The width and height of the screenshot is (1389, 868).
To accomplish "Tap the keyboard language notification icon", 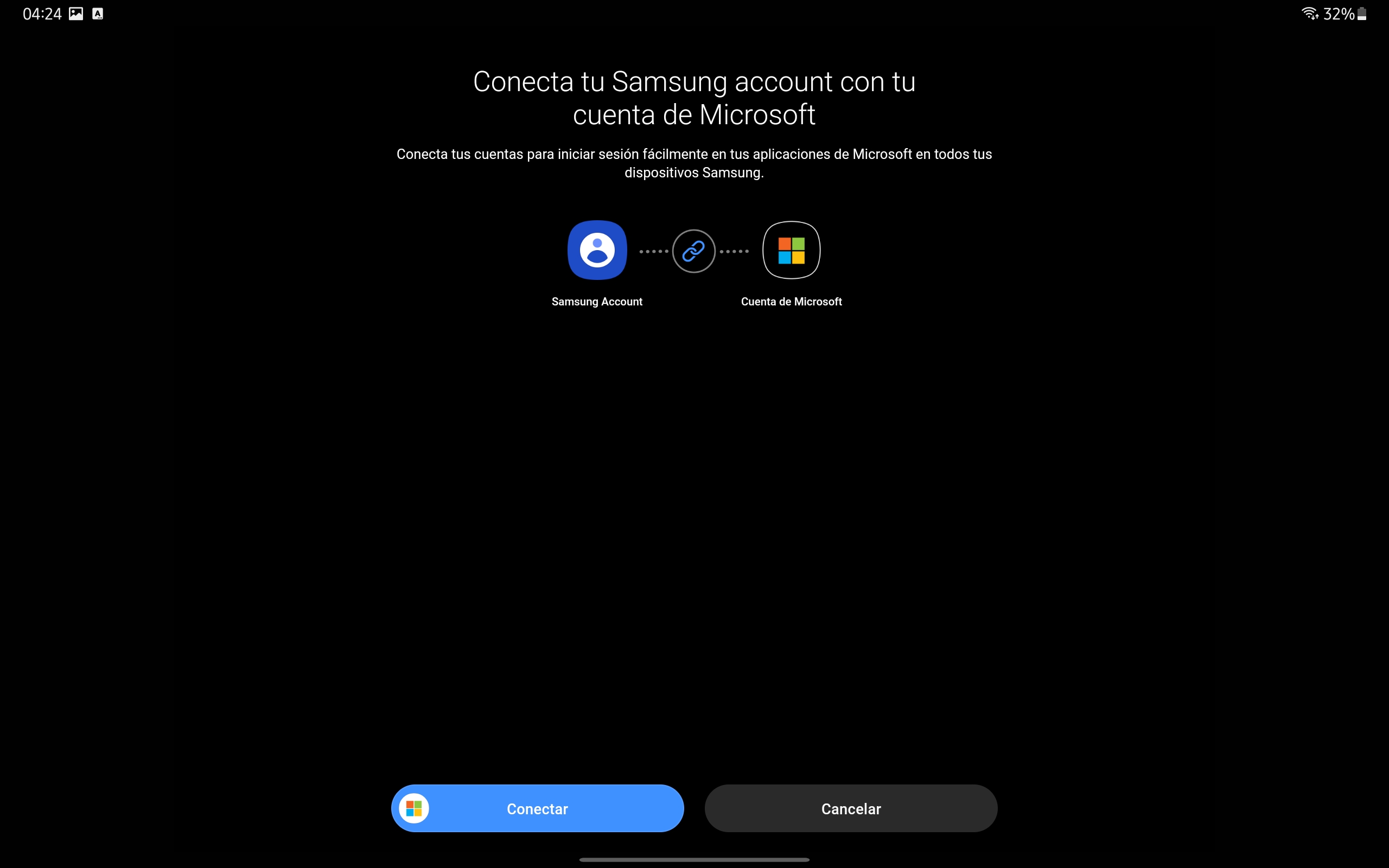I will click(x=98, y=13).
